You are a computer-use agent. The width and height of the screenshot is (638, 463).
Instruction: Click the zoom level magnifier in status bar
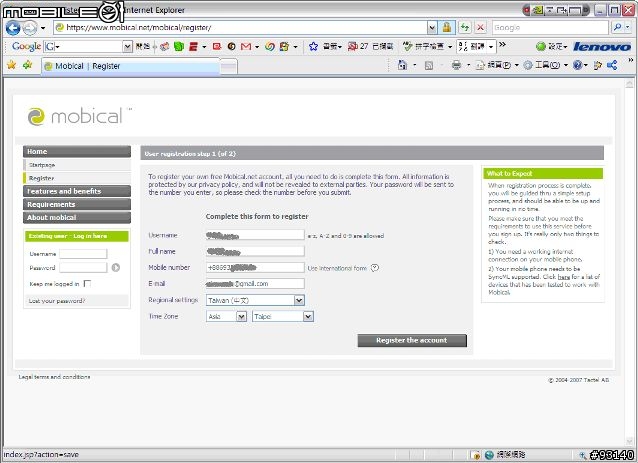pos(583,455)
